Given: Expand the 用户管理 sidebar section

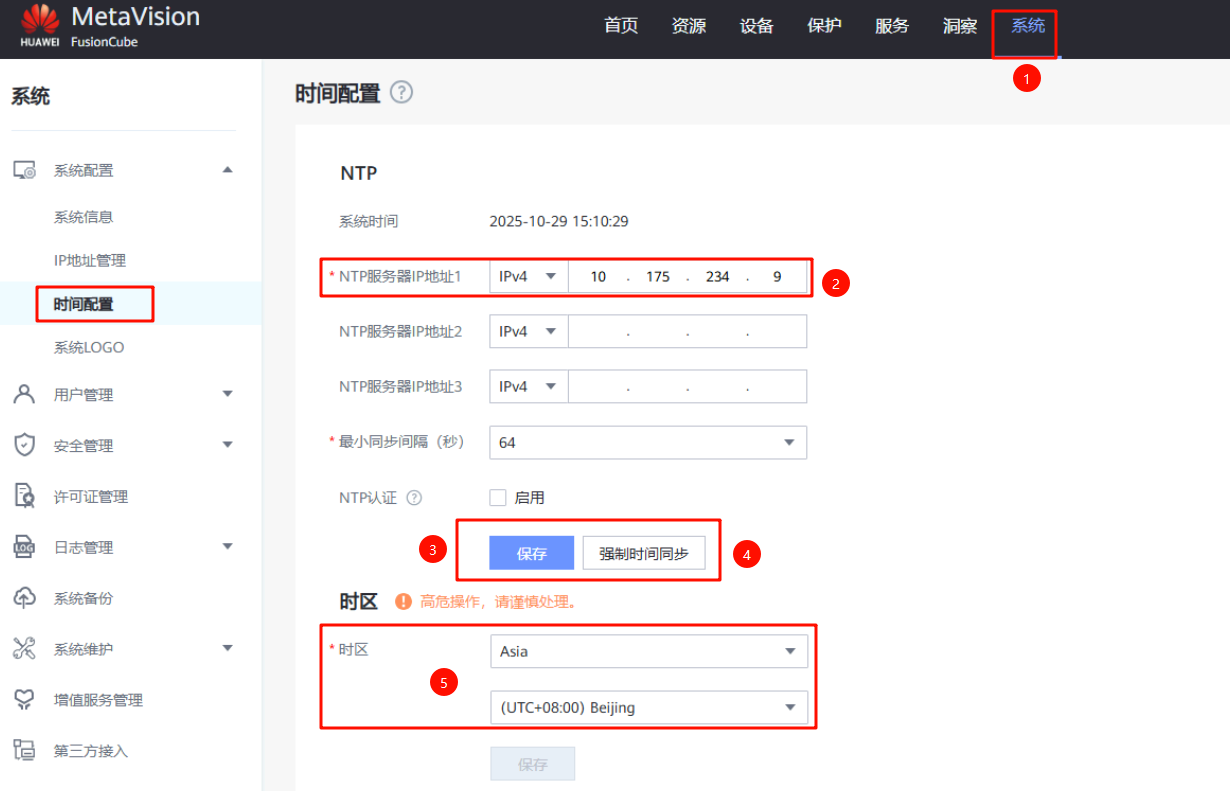Looking at the screenshot, I should 227,395.
